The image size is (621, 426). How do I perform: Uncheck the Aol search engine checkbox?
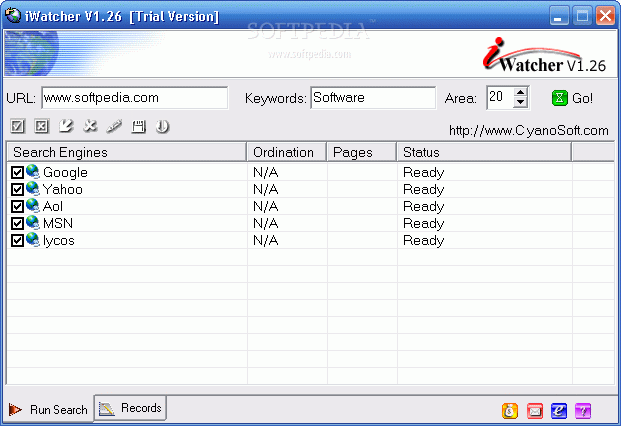[17, 207]
